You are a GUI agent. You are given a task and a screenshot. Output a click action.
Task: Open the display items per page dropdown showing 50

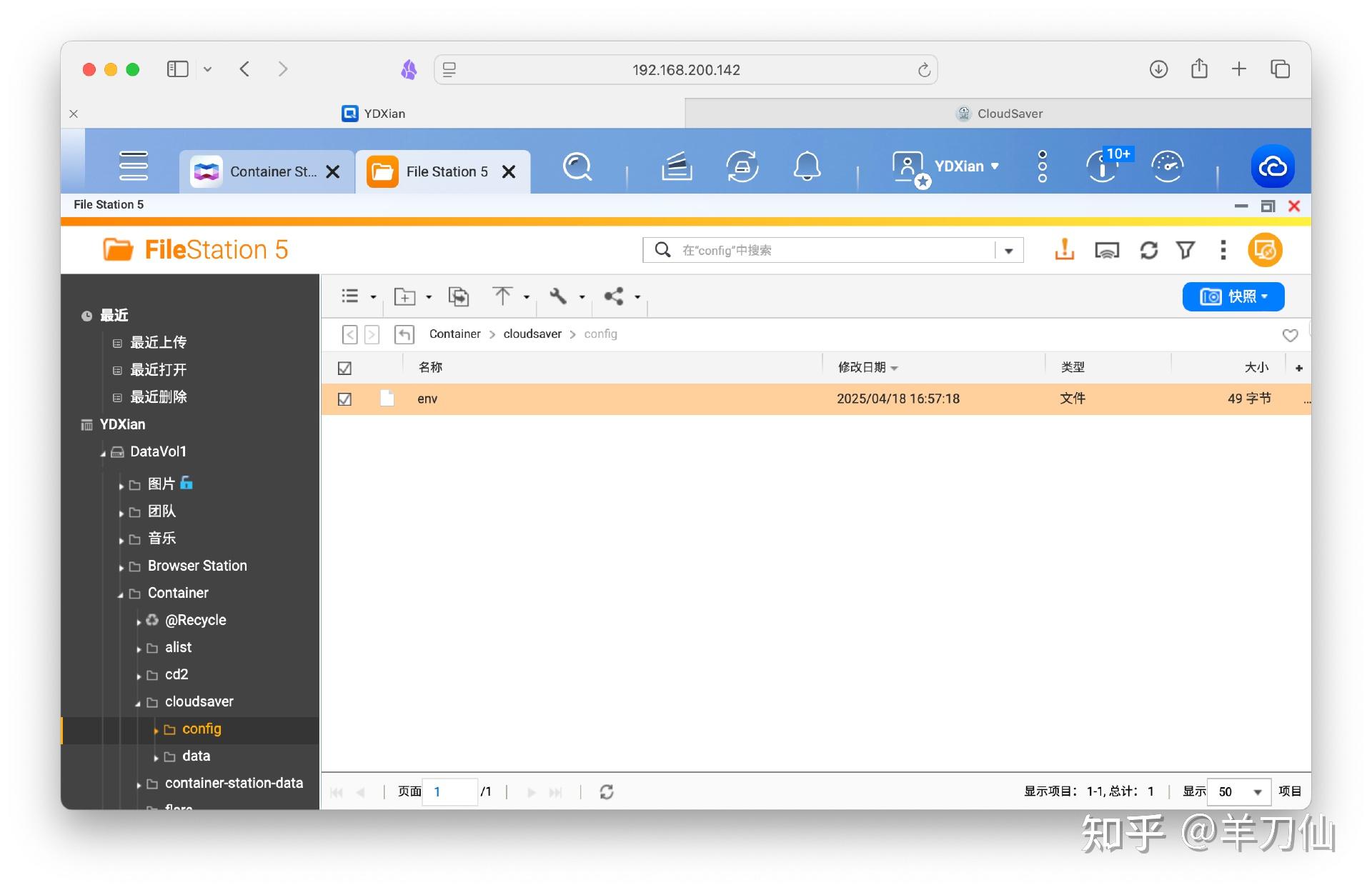click(x=1238, y=791)
